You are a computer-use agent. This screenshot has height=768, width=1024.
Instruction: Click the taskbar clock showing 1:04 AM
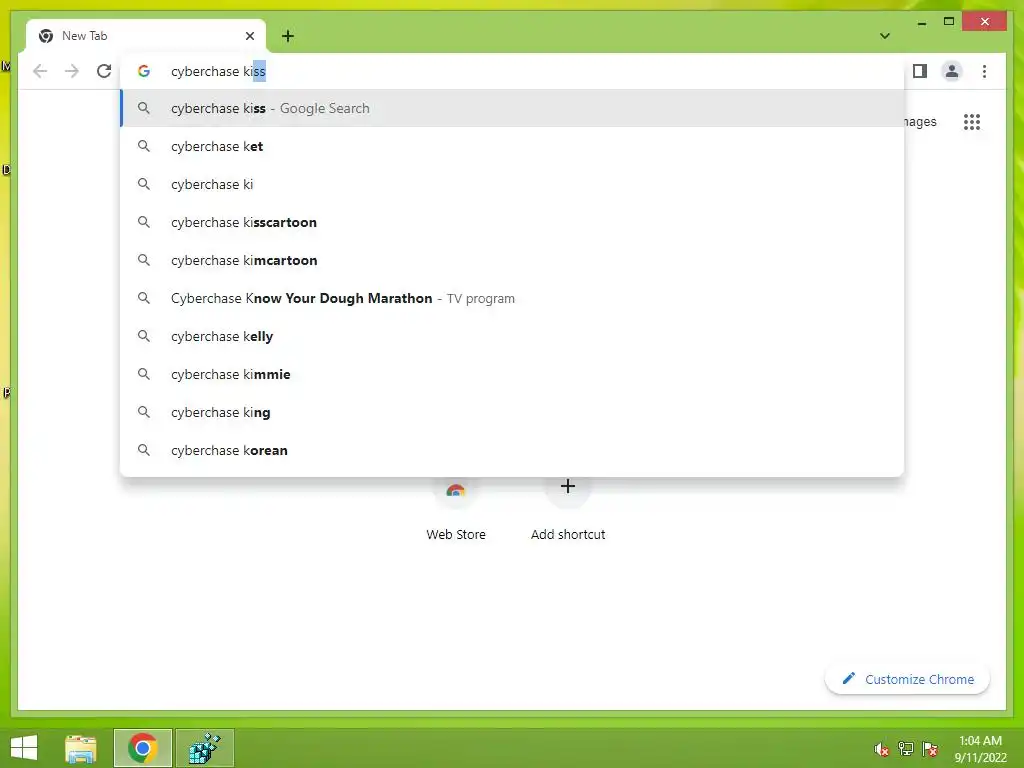(980, 749)
